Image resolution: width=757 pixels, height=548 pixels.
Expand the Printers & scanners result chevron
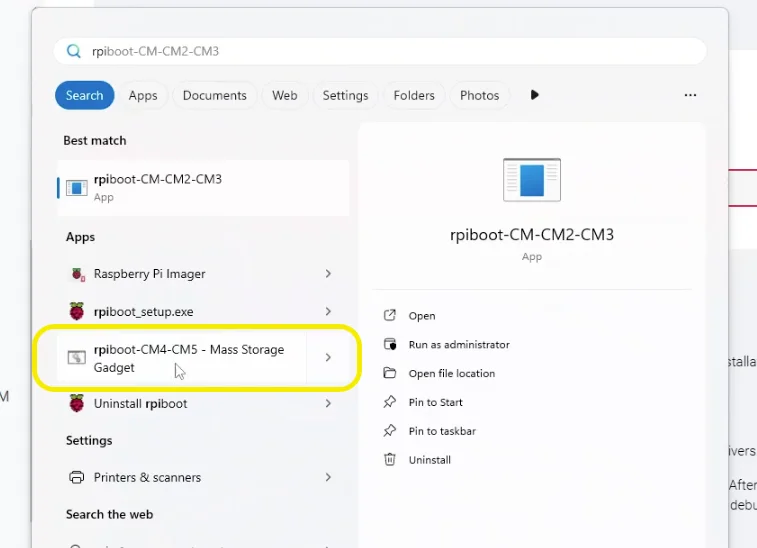tap(328, 478)
